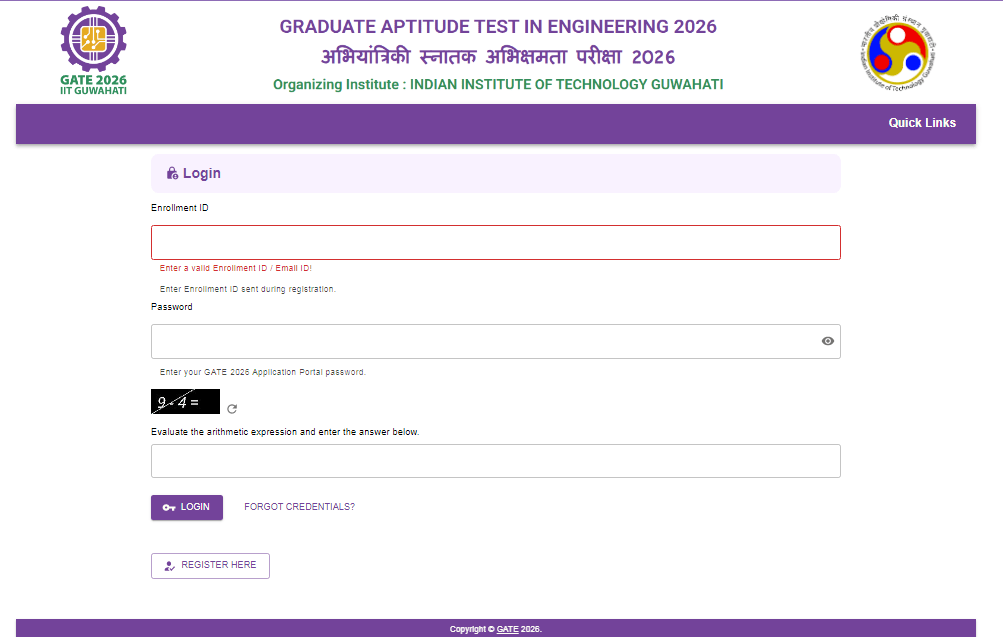This screenshot has height=637, width=1003.
Task: Select the captcha answer input box
Action: tap(495, 460)
